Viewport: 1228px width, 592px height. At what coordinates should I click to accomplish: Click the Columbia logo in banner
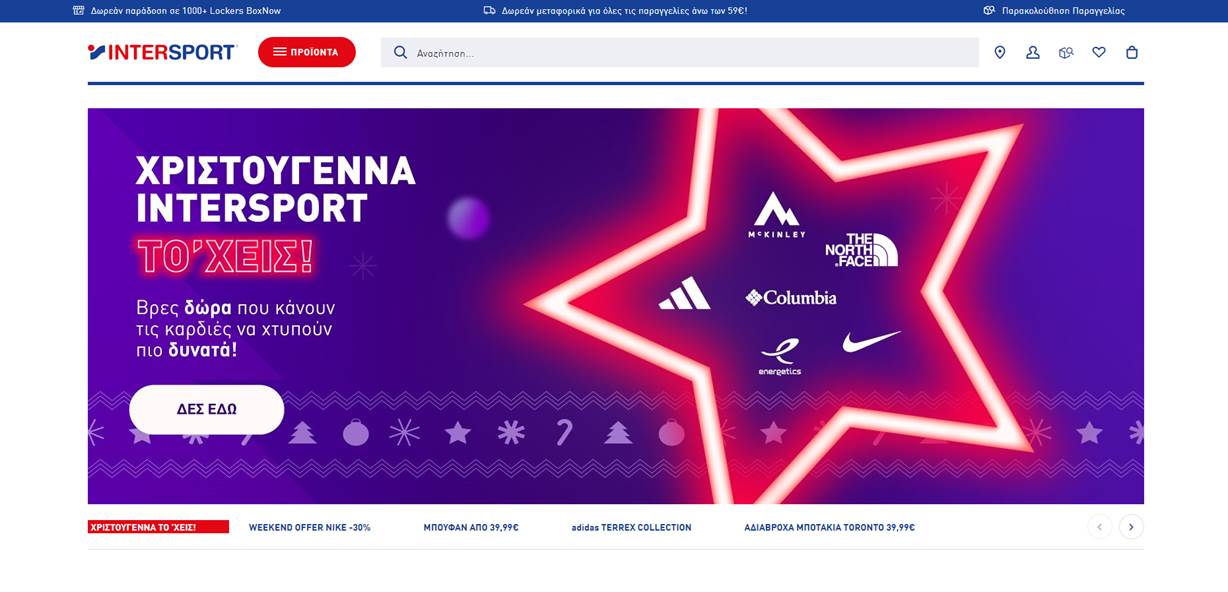791,297
